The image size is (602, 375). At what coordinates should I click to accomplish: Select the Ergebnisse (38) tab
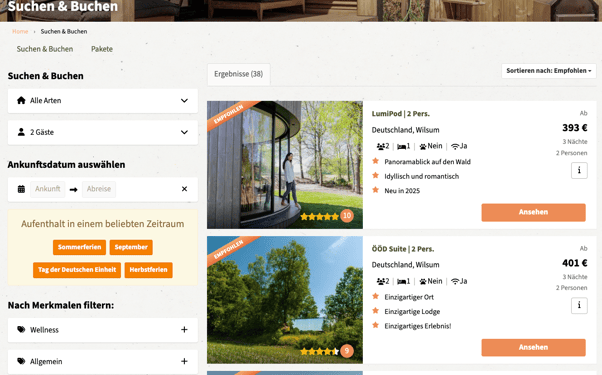coord(238,74)
